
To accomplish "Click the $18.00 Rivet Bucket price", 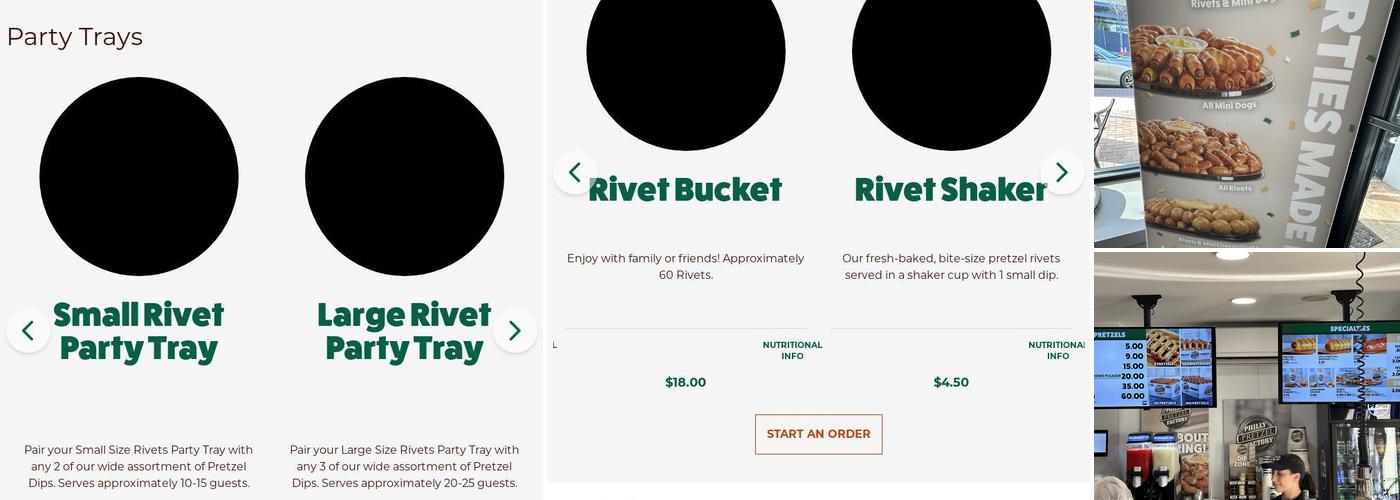I will (x=686, y=382).
